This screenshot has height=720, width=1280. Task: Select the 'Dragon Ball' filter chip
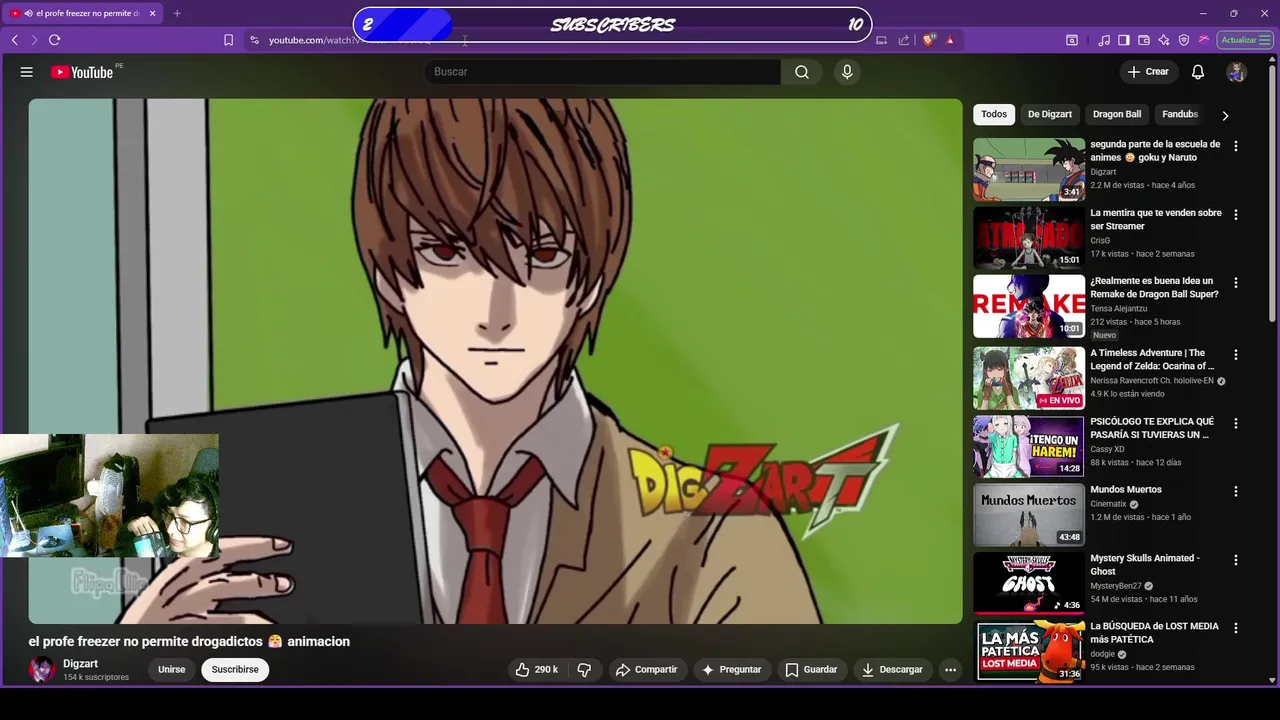coord(1117,114)
